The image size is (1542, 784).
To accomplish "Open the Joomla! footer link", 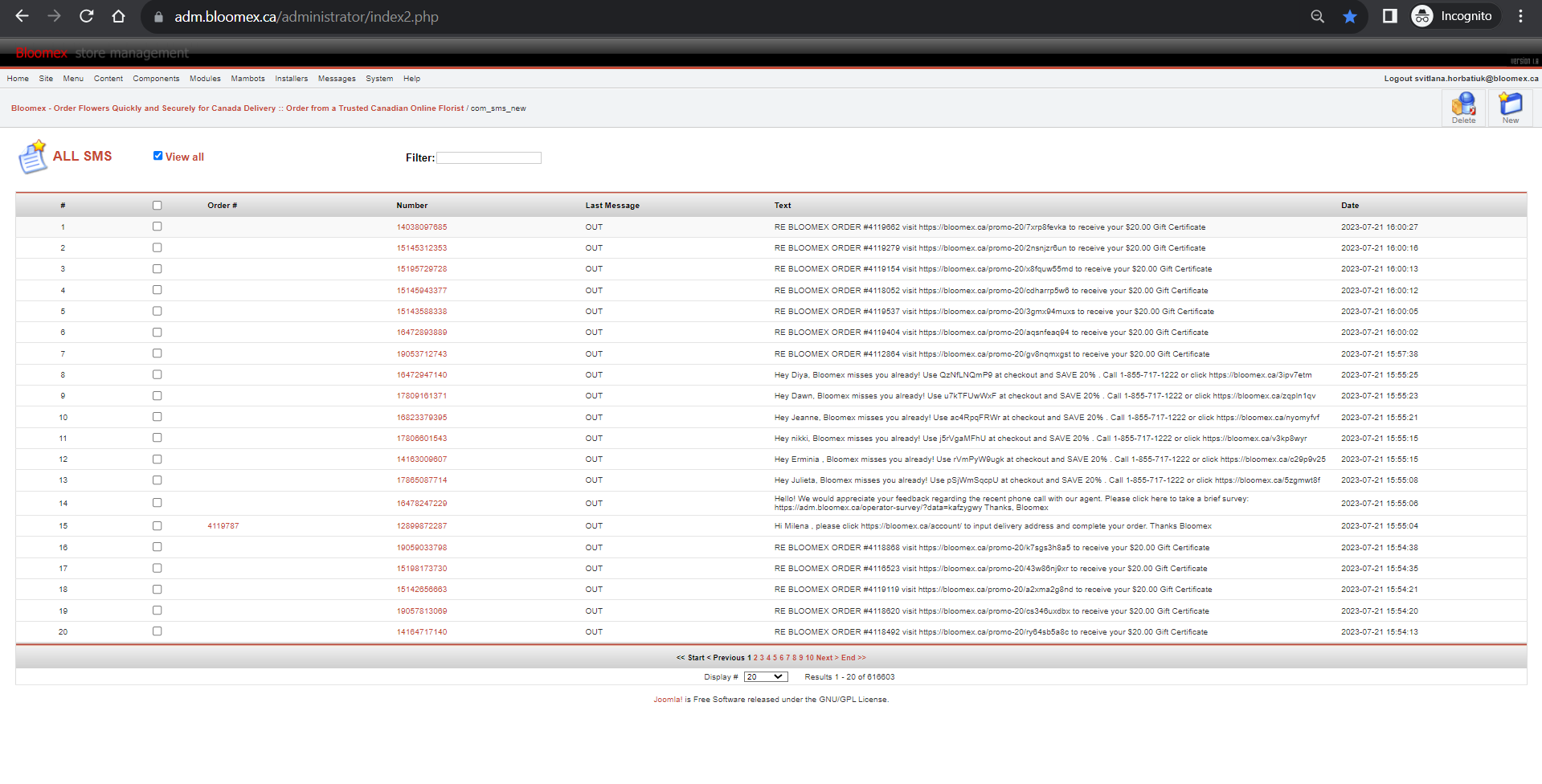I will (x=668, y=700).
